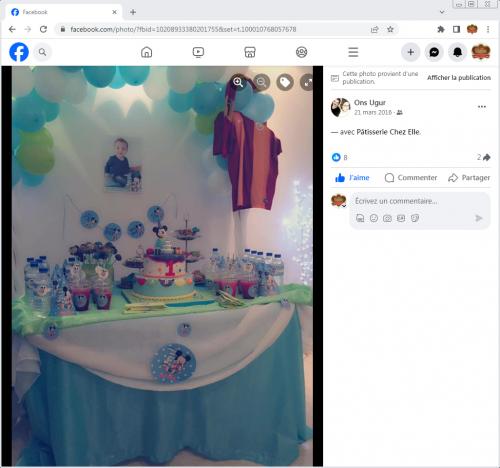This screenshot has width=500, height=468.
Task: Open Ons Ugur's profile name
Action: pyautogui.click(x=370, y=102)
